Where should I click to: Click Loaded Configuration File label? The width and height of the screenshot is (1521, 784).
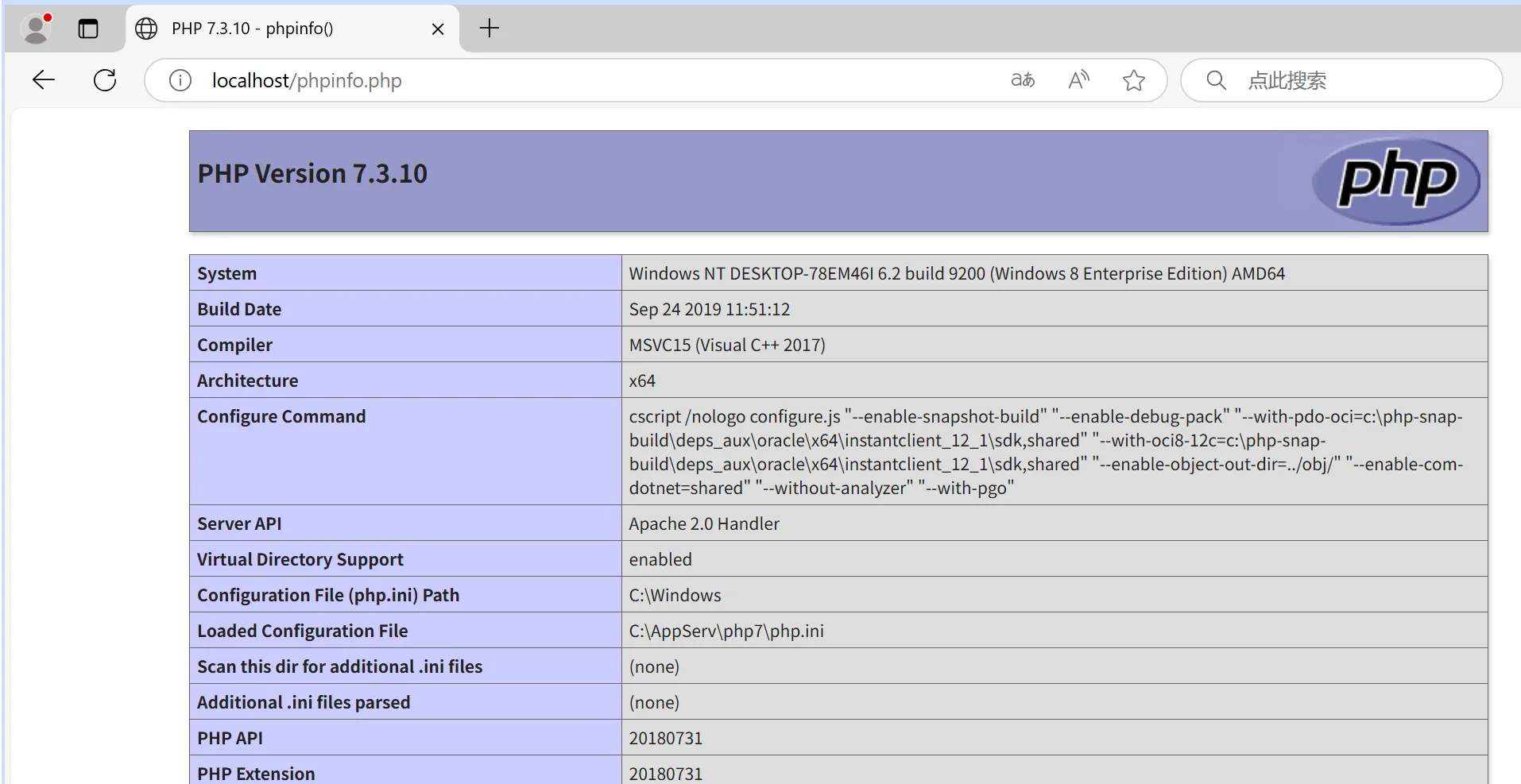tap(302, 631)
